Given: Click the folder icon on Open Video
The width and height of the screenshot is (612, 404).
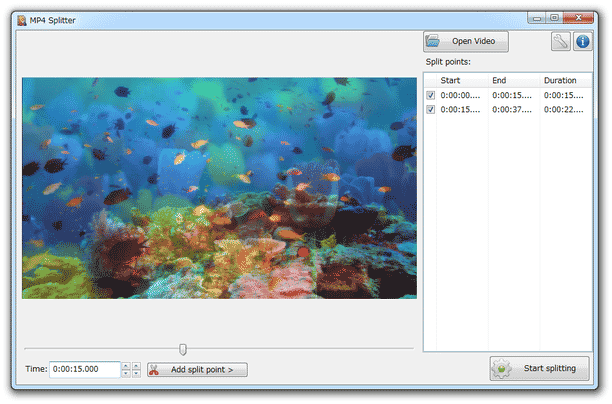Looking at the screenshot, I should (432, 41).
